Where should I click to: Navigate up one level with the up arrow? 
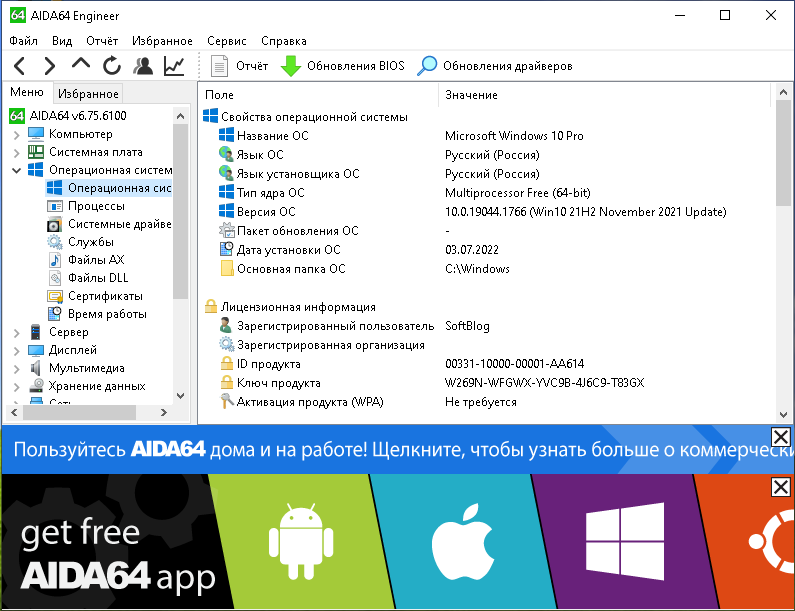point(81,64)
